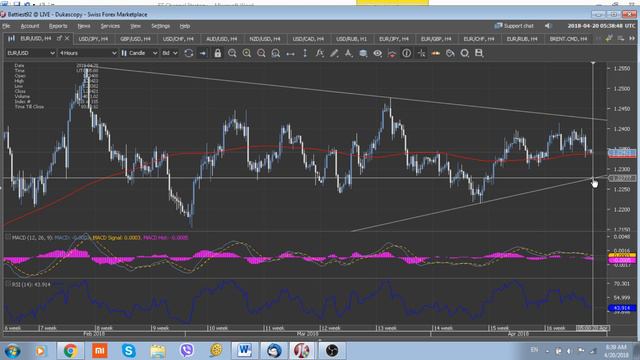This screenshot has width=640, height=360.
Task: Click the refresh chart icon
Action: pos(189,53)
